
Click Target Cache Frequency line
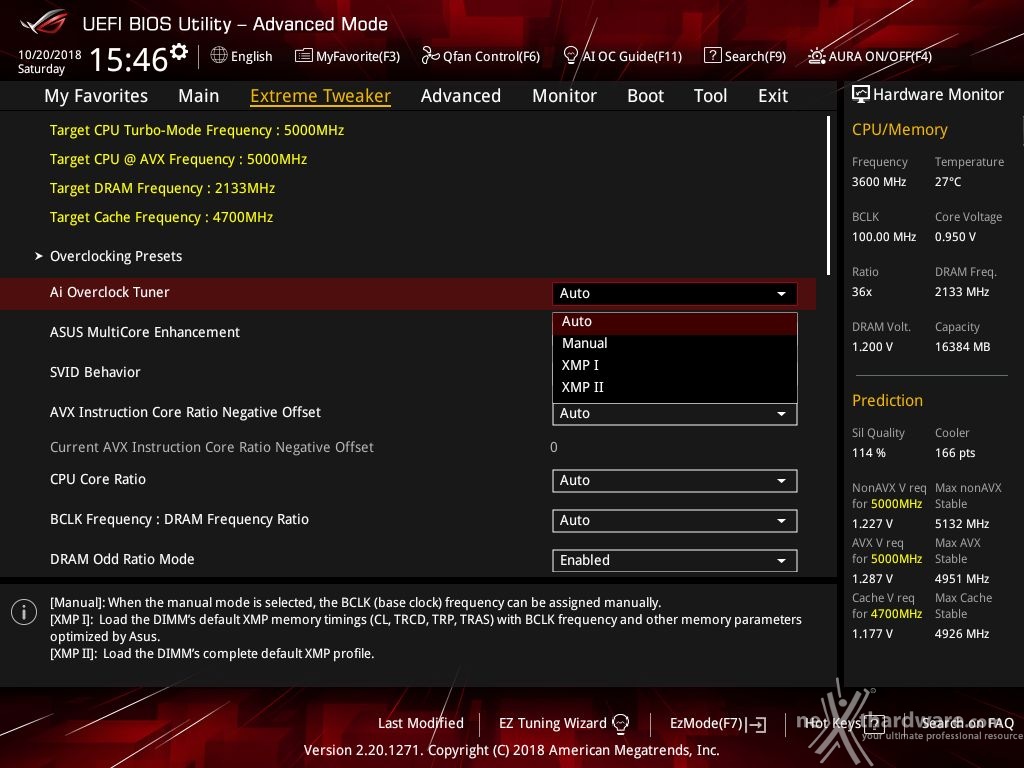(x=161, y=217)
